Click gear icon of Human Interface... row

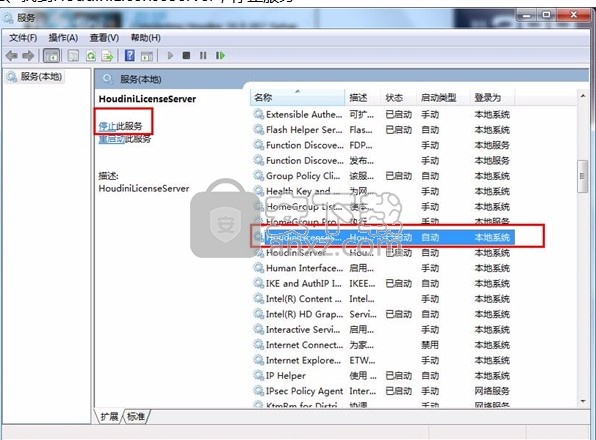click(258, 268)
